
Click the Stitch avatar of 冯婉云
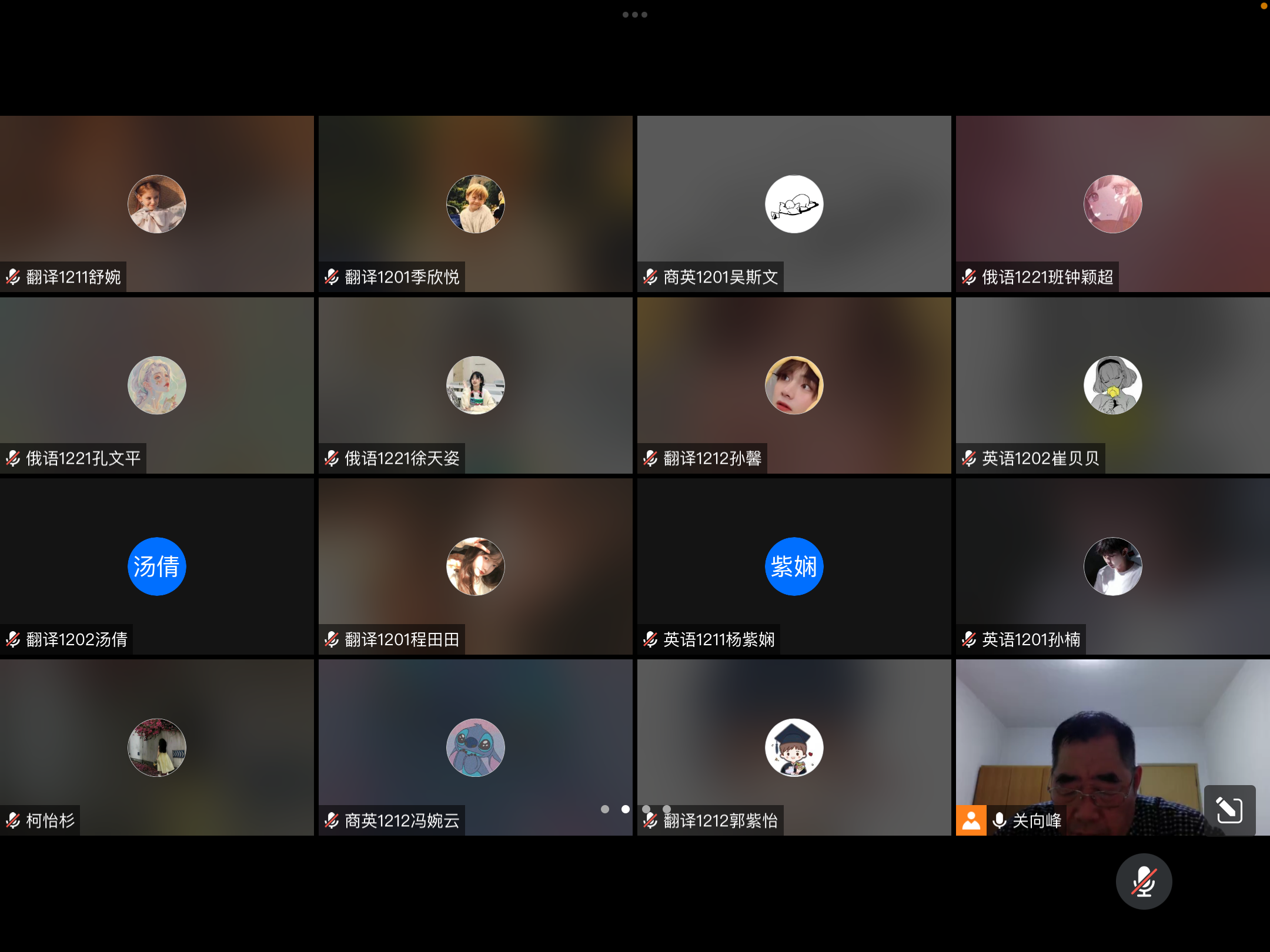click(x=476, y=747)
